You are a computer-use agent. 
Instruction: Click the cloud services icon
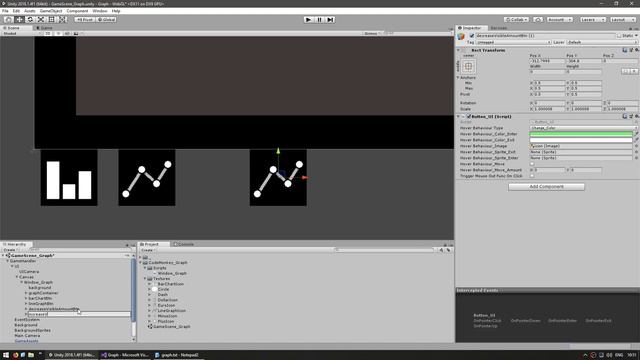tap(538, 20)
